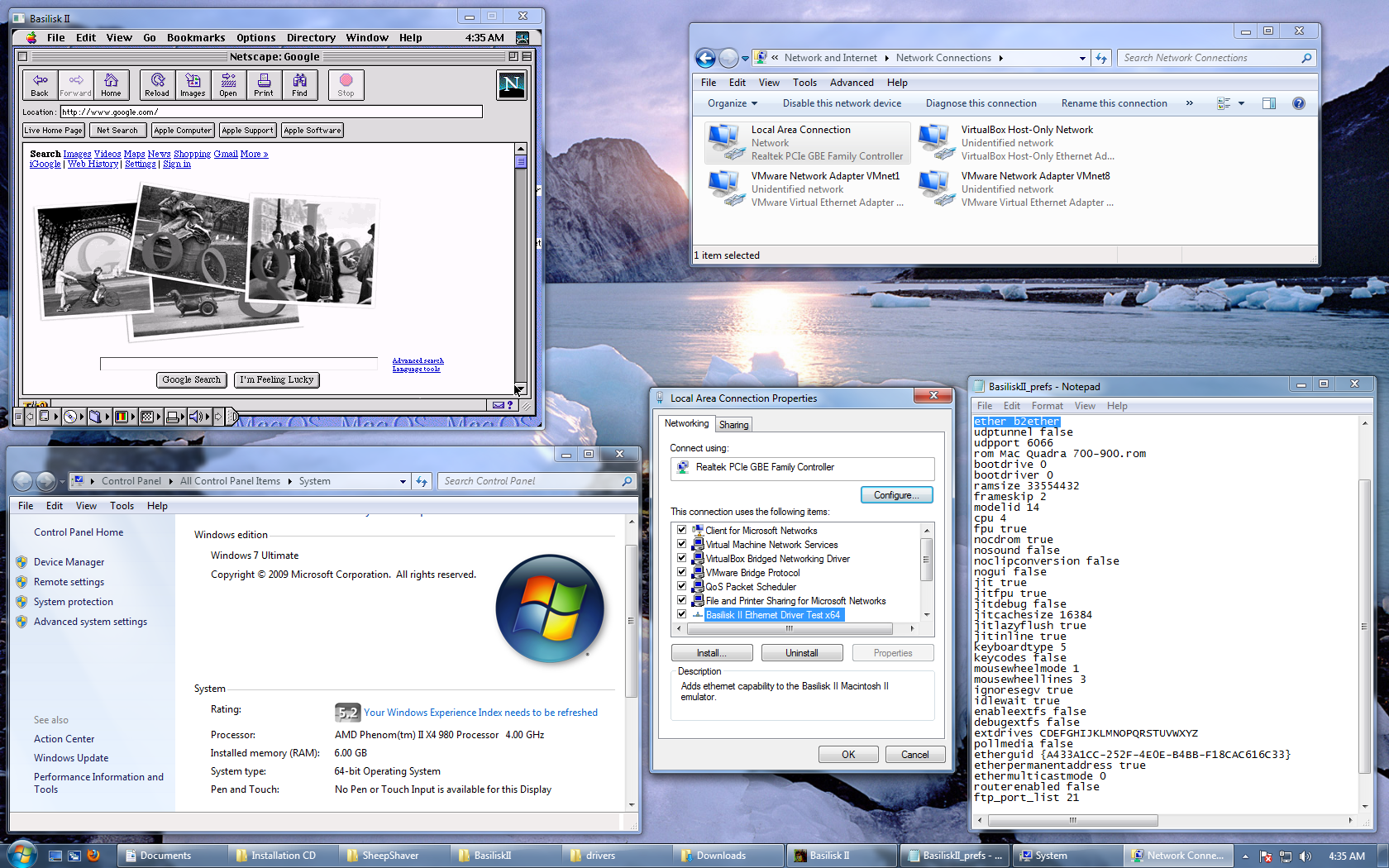Open the Find tool in Netscape
This screenshot has height=868, width=1389.
point(299,84)
